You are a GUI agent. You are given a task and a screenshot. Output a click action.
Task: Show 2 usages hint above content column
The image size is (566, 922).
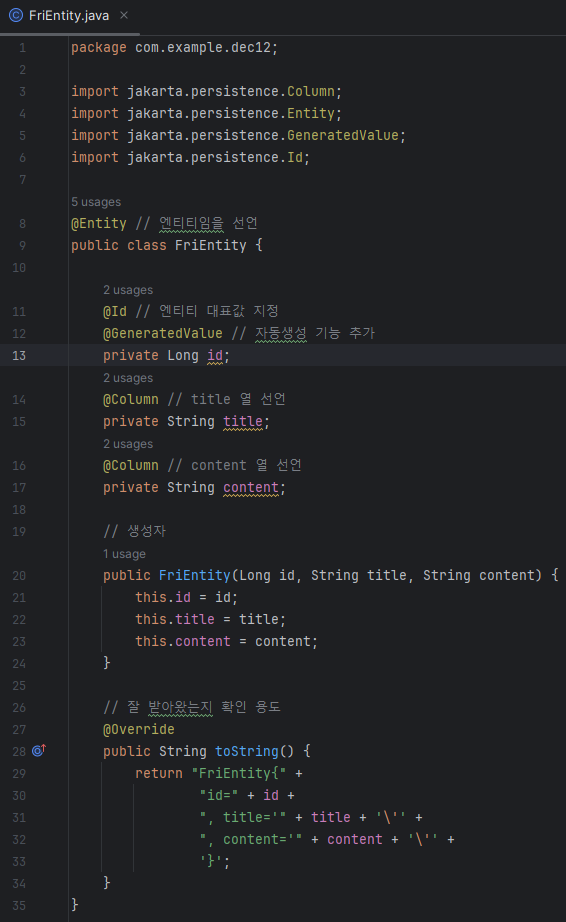[128, 444]
